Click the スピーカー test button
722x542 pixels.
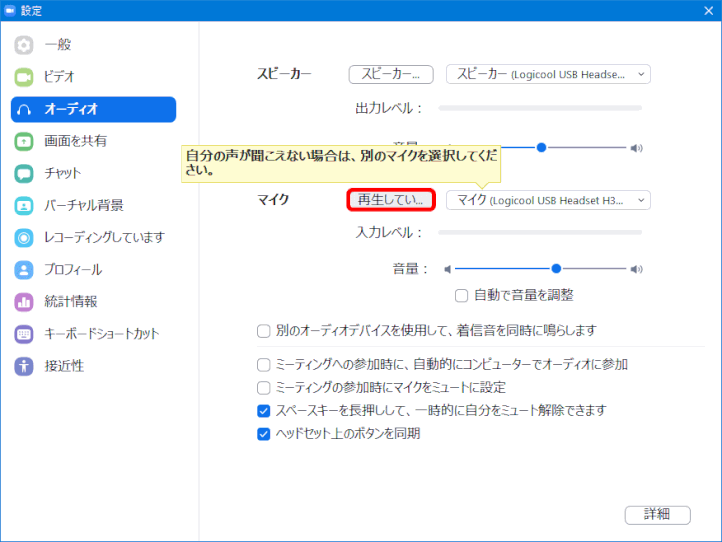pyautogui.click(x=391, y=74)
